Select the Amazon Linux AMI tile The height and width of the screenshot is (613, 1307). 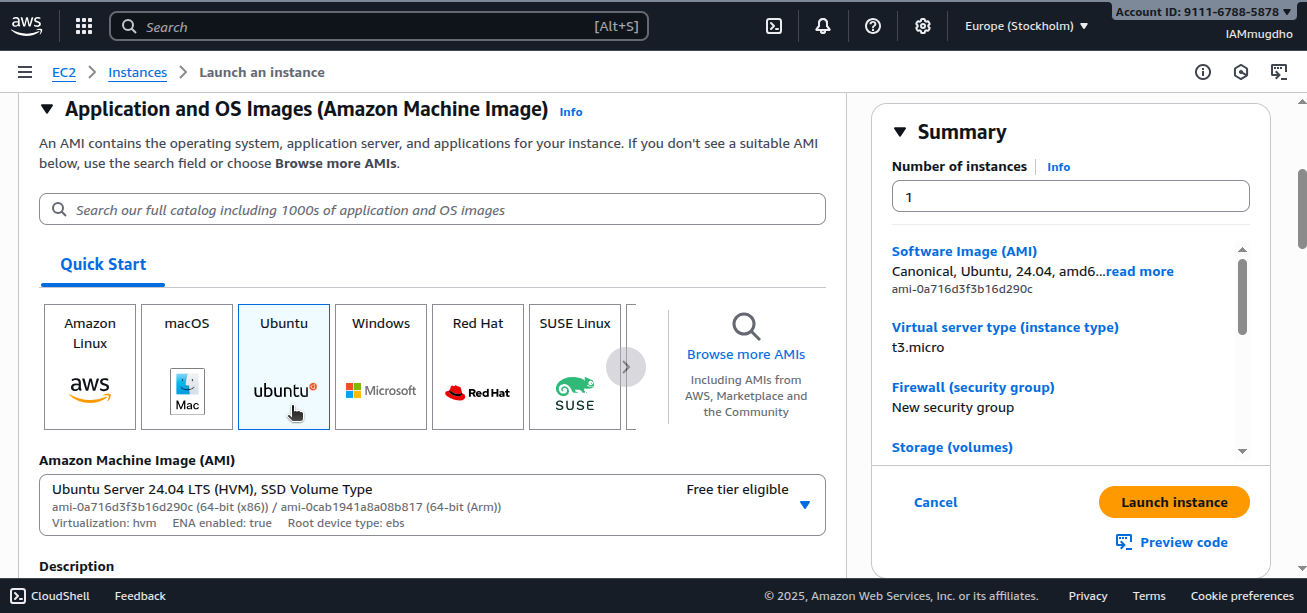tap(90, 366)
